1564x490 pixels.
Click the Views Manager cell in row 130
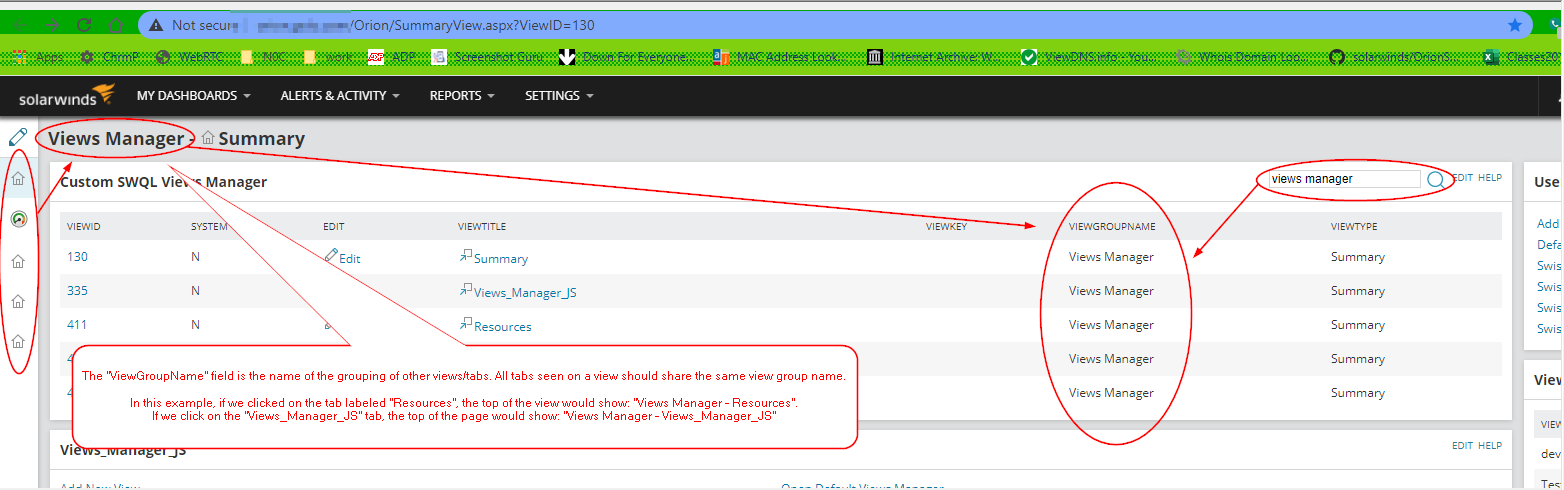1111,257
